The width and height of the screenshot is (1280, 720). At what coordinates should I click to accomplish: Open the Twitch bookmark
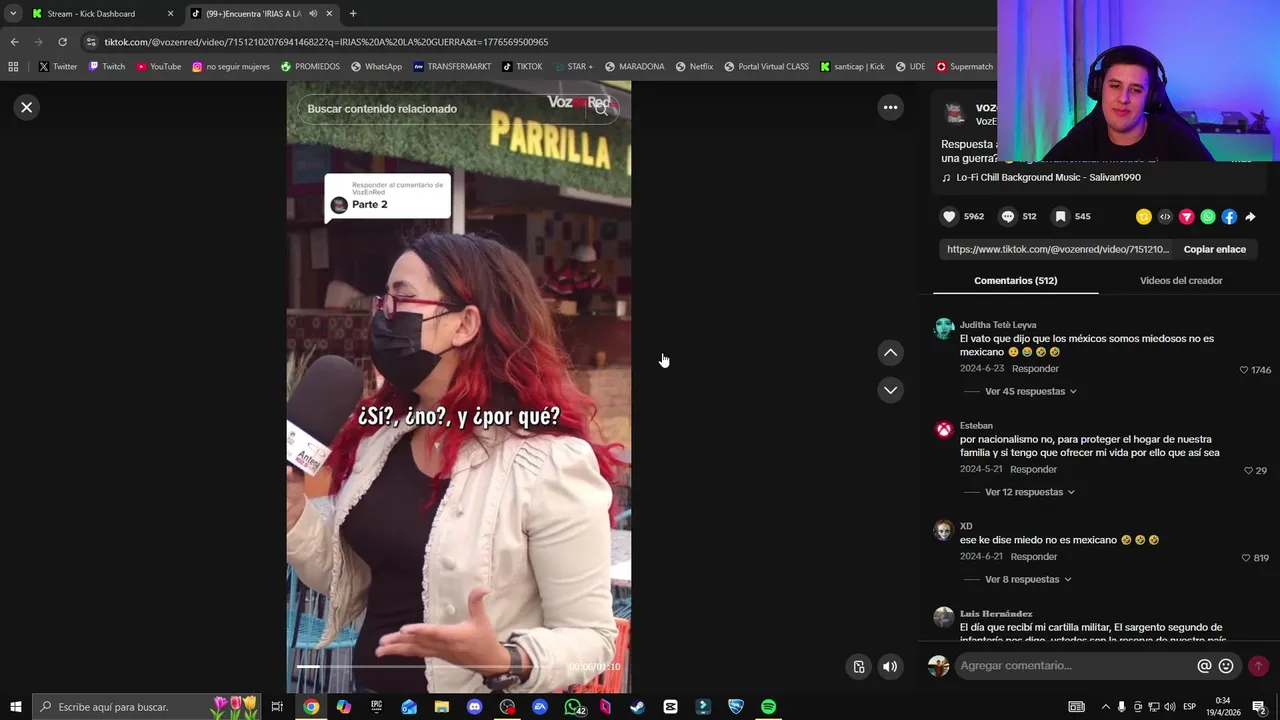(107, 67)
